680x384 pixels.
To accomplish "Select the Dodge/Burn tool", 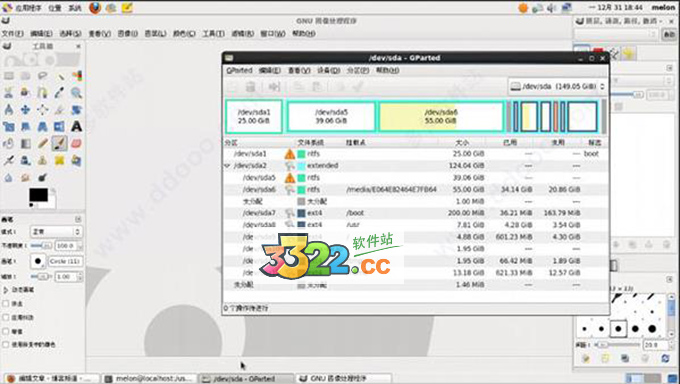I will point(42,177).
